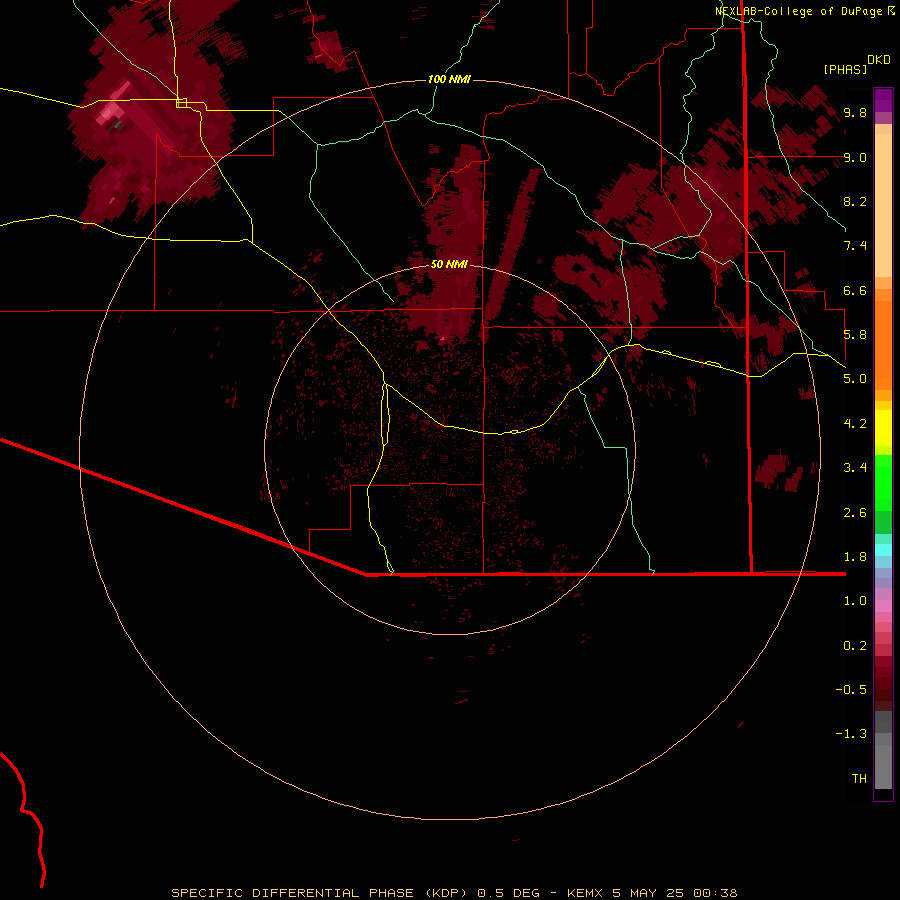This screenshot has width=900, height=900.
Task: Click the TH threshold label on the scale
Action: coord(859,779)
